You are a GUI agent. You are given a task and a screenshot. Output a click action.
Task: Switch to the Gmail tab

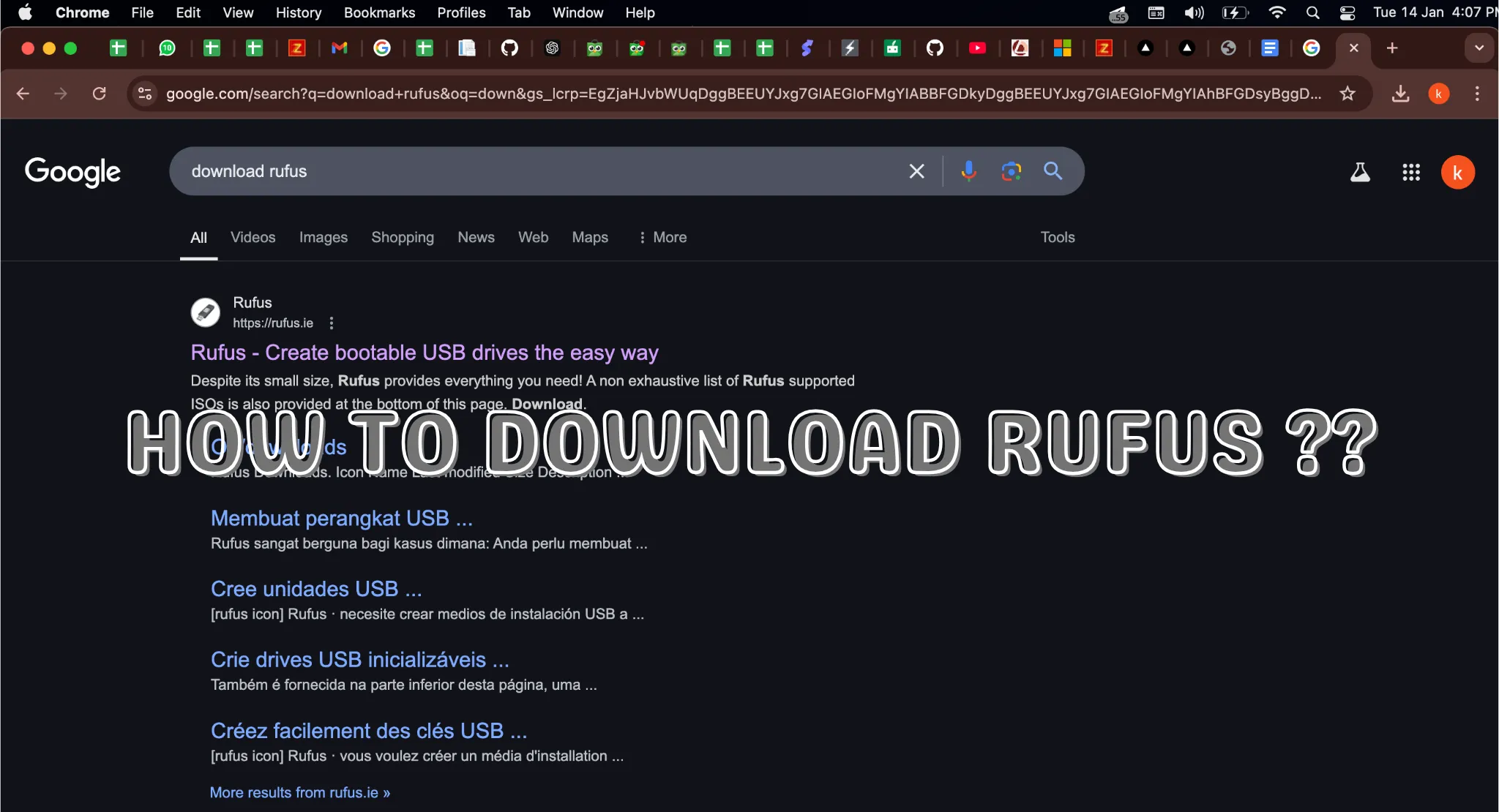tap(339, 48)
